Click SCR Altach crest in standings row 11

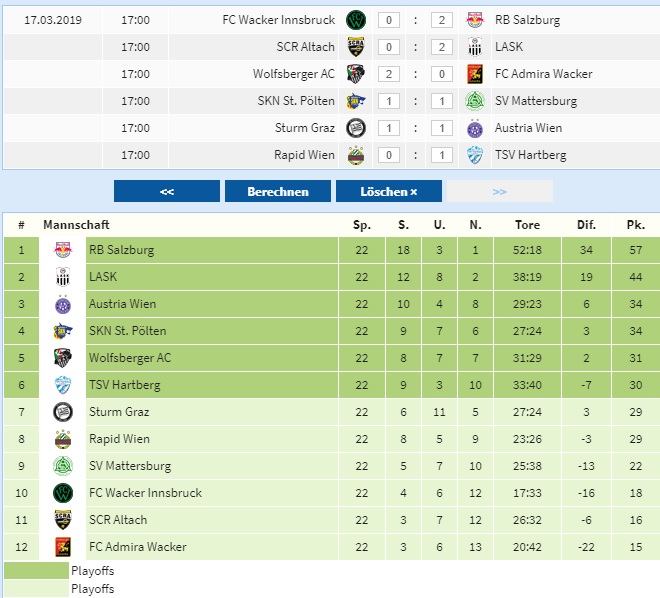coord(63,520)
